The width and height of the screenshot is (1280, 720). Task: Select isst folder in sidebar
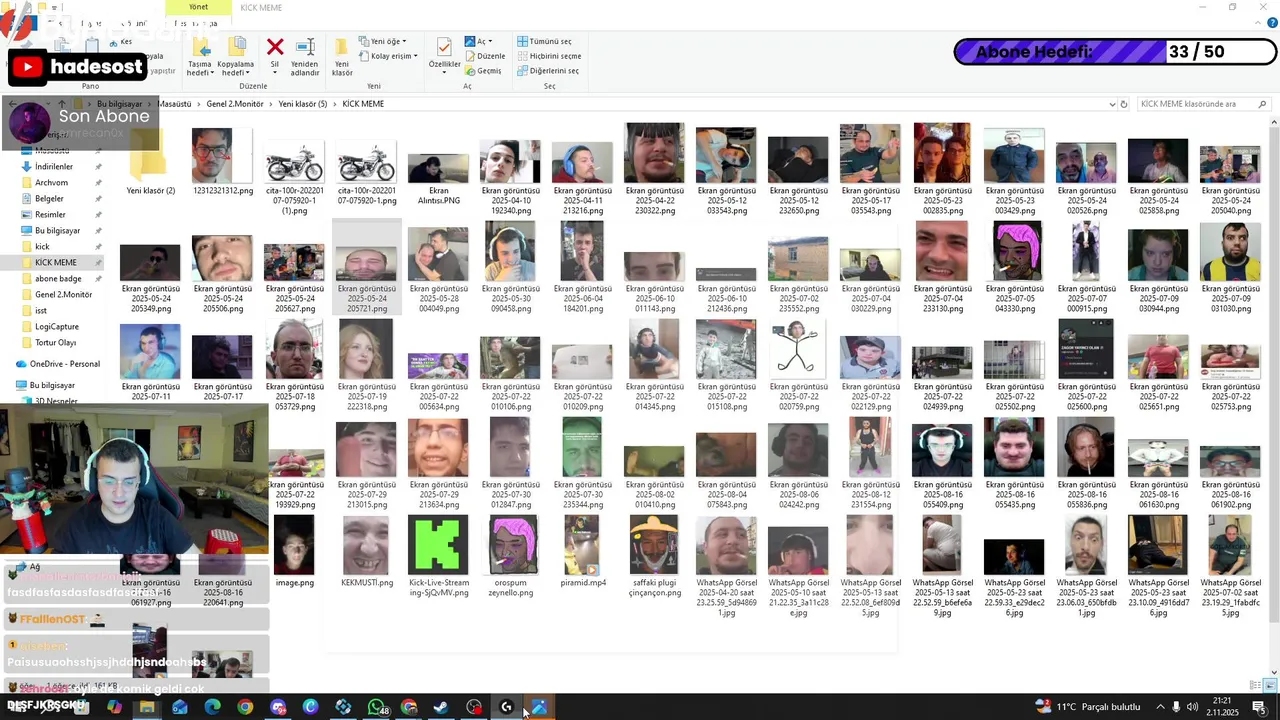click(41, 311)
